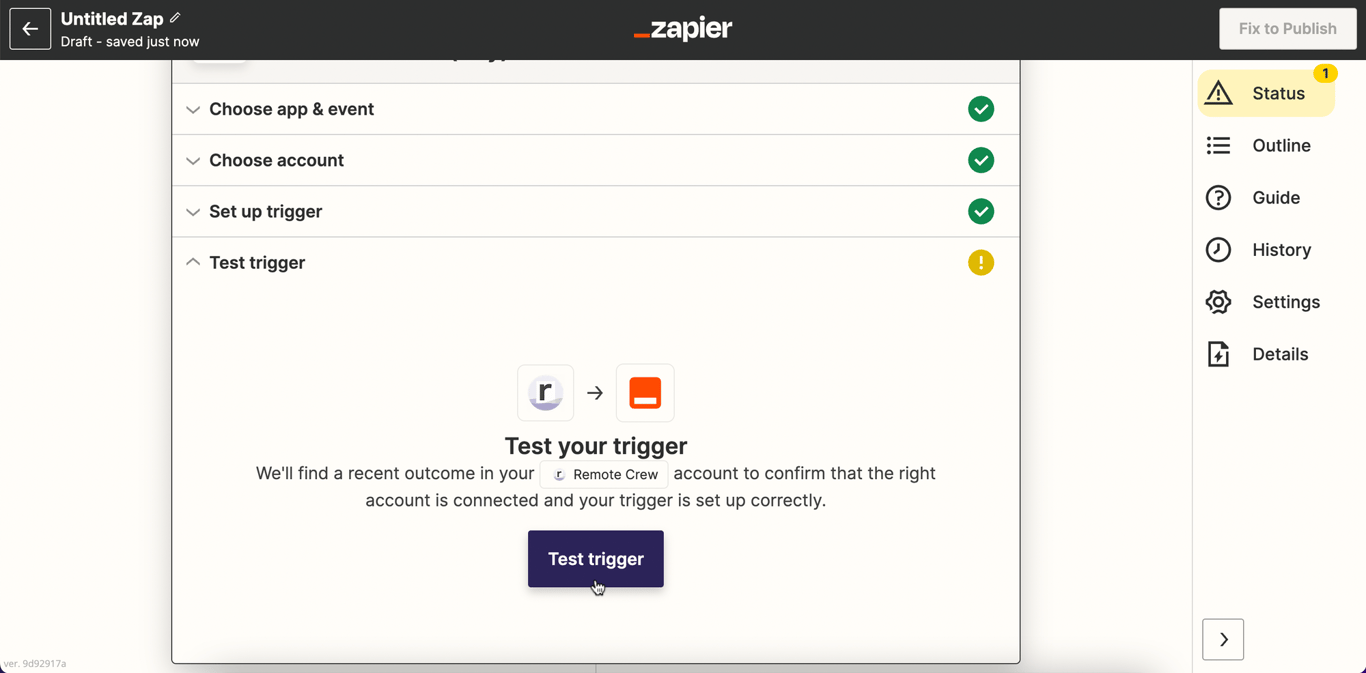Click the yellow warning status on Test trigger

click(981, 263)
